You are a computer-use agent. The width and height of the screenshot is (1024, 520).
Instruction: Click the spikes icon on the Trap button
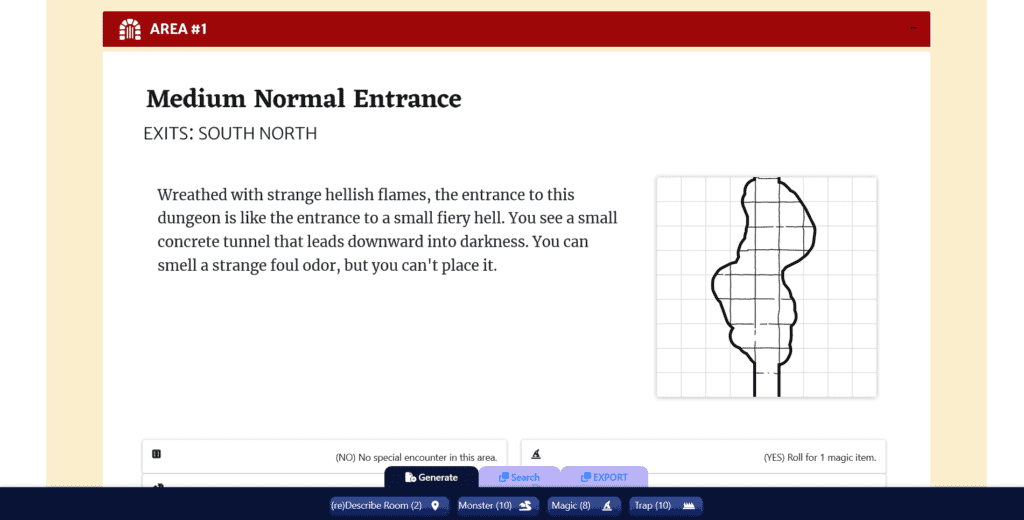point(688,506)
